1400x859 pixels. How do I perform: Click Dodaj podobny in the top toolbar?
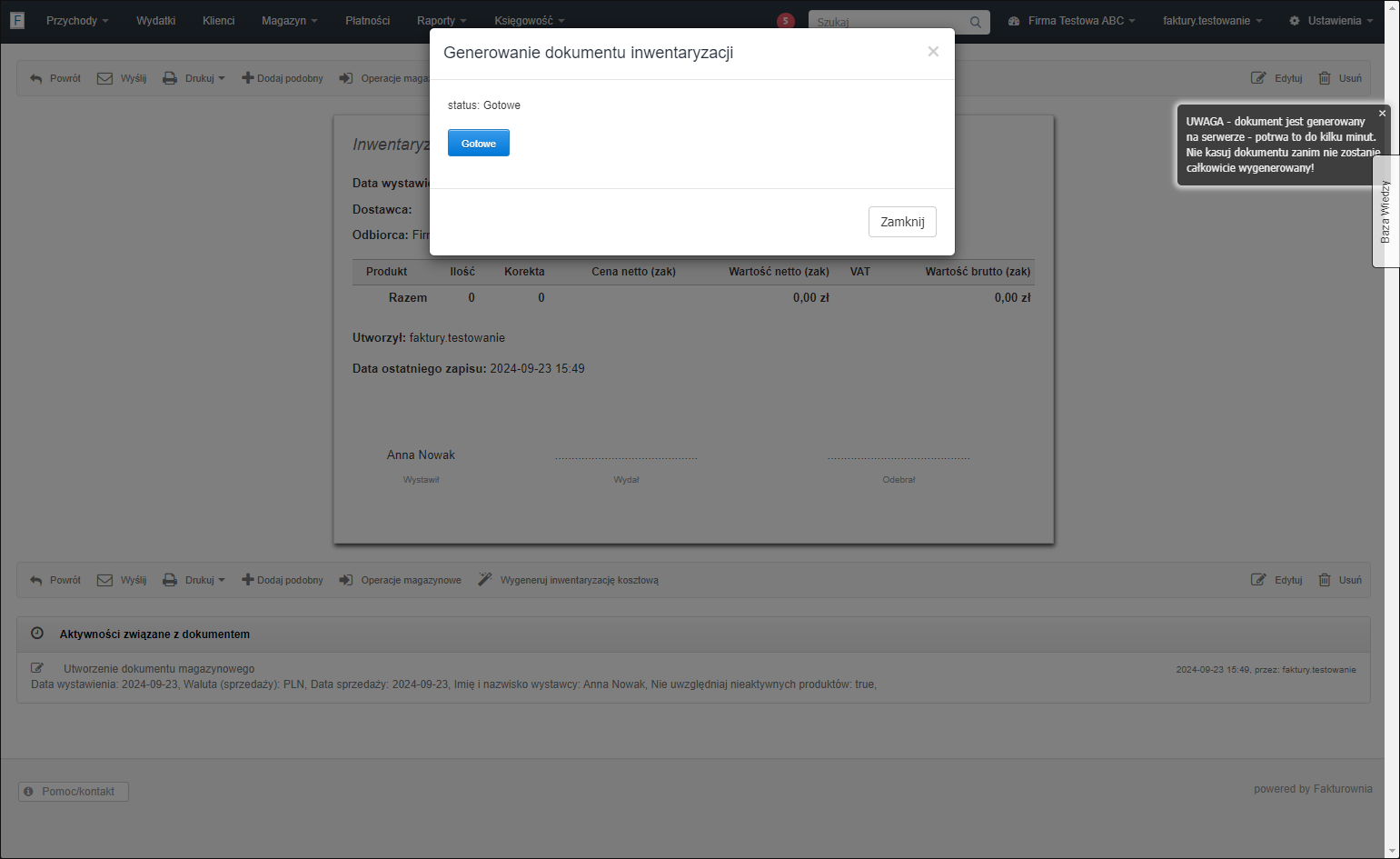(x=283, y=78)
